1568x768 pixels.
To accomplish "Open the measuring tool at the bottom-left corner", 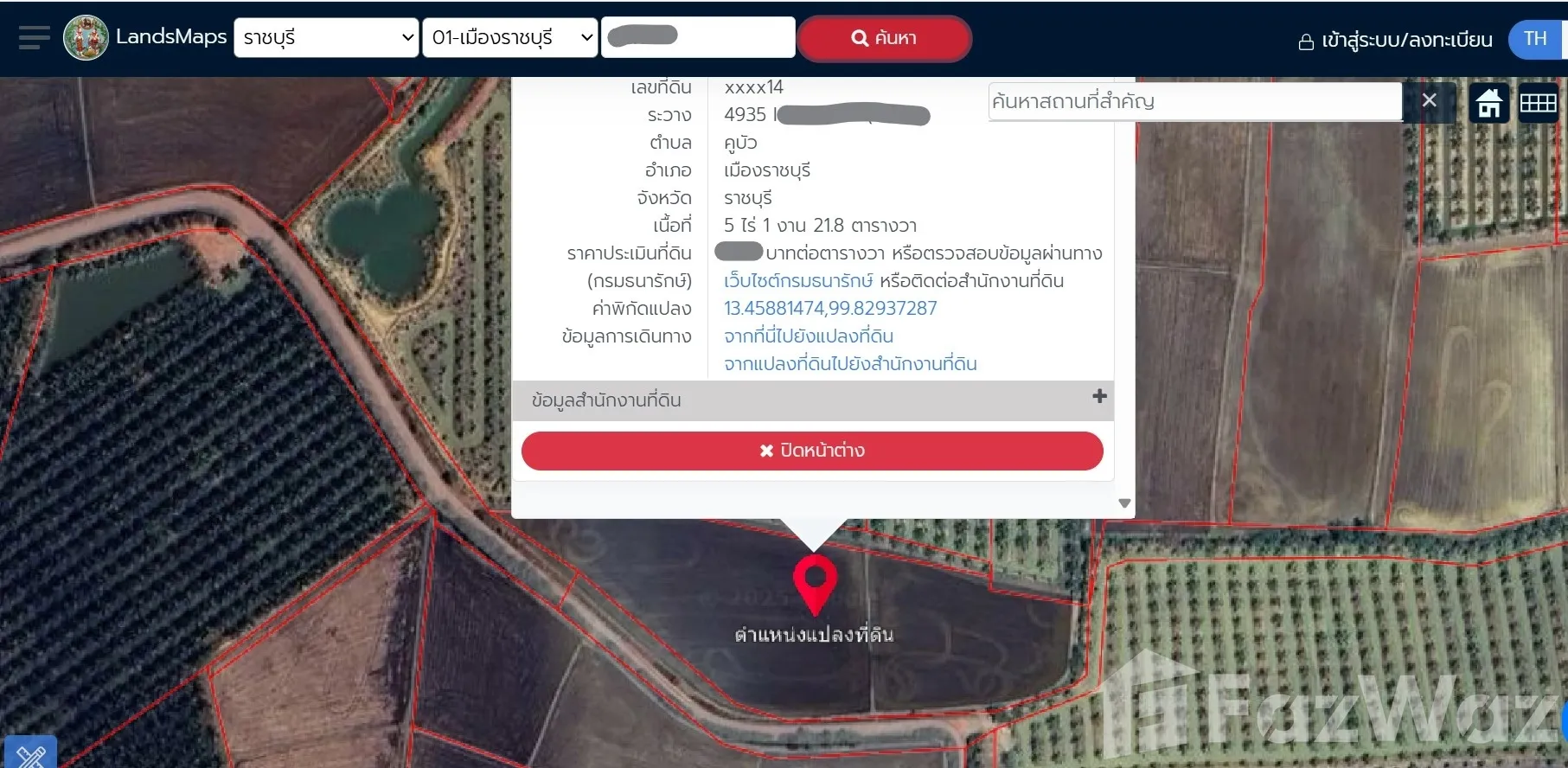I will [30, 754].
